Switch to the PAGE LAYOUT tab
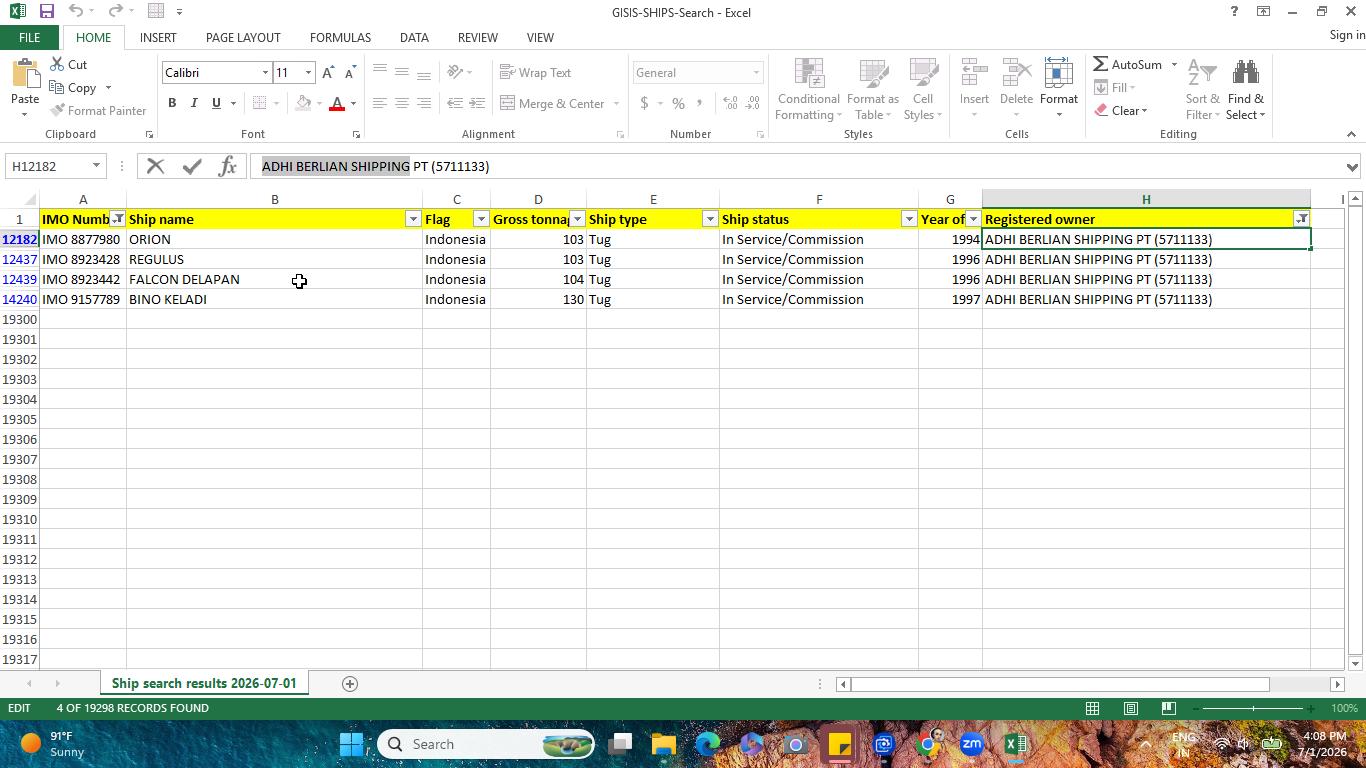Screen dimensions: 1366x768 click(x=243, y=37)
